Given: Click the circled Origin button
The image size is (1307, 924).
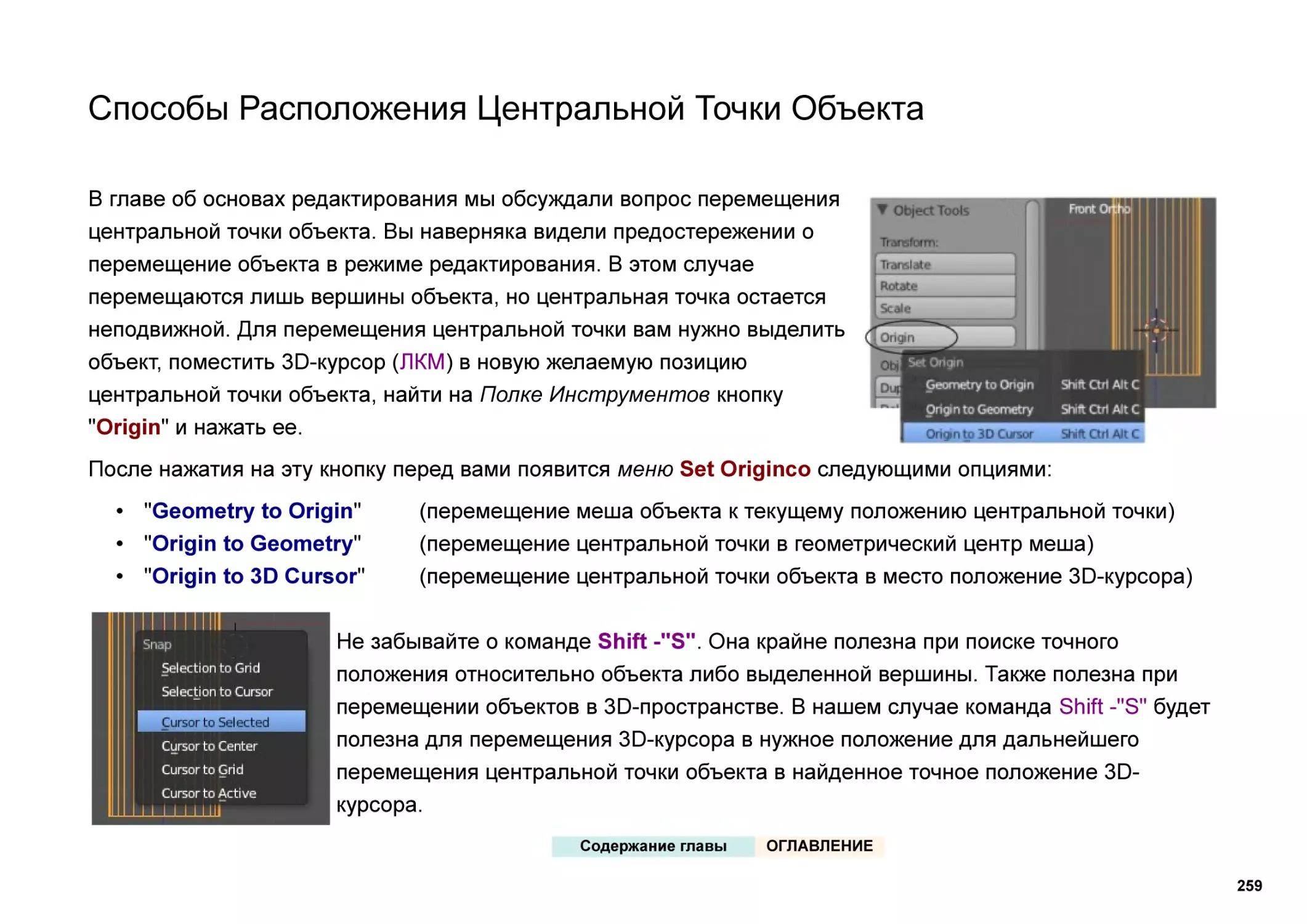Looking at the screenshot, I should pos(945,337).
